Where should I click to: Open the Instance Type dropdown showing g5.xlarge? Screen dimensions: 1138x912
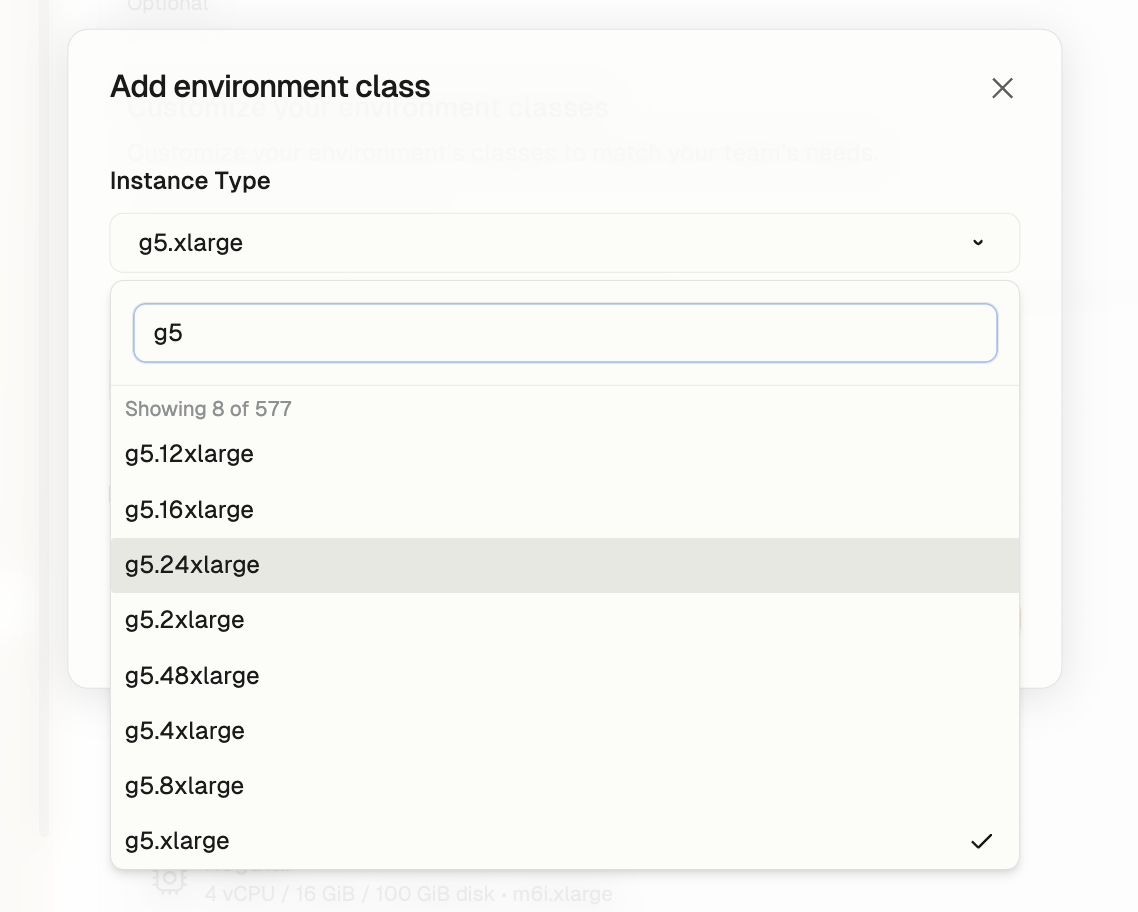point(565,243)
